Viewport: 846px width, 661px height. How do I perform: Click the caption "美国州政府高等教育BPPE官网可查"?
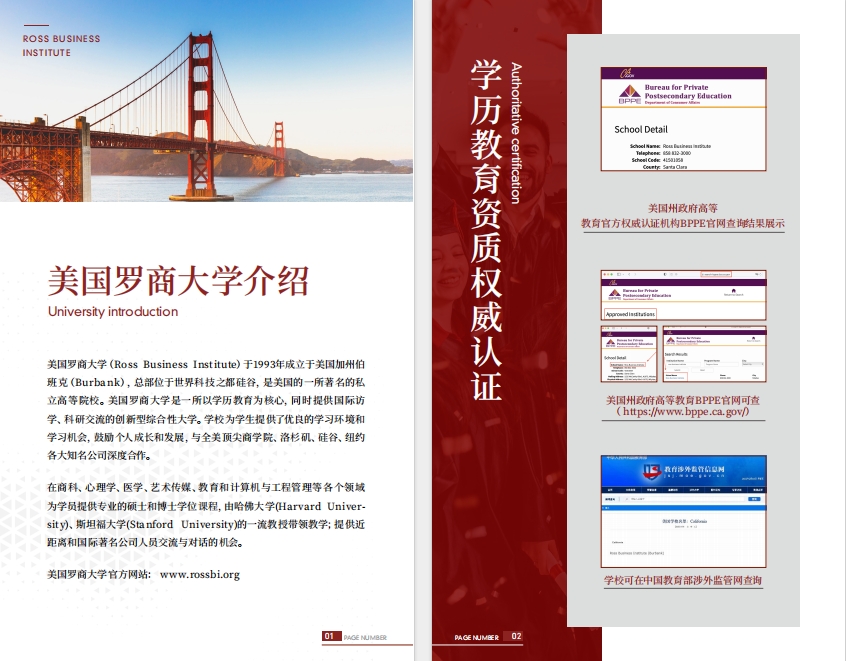point(683,400)
